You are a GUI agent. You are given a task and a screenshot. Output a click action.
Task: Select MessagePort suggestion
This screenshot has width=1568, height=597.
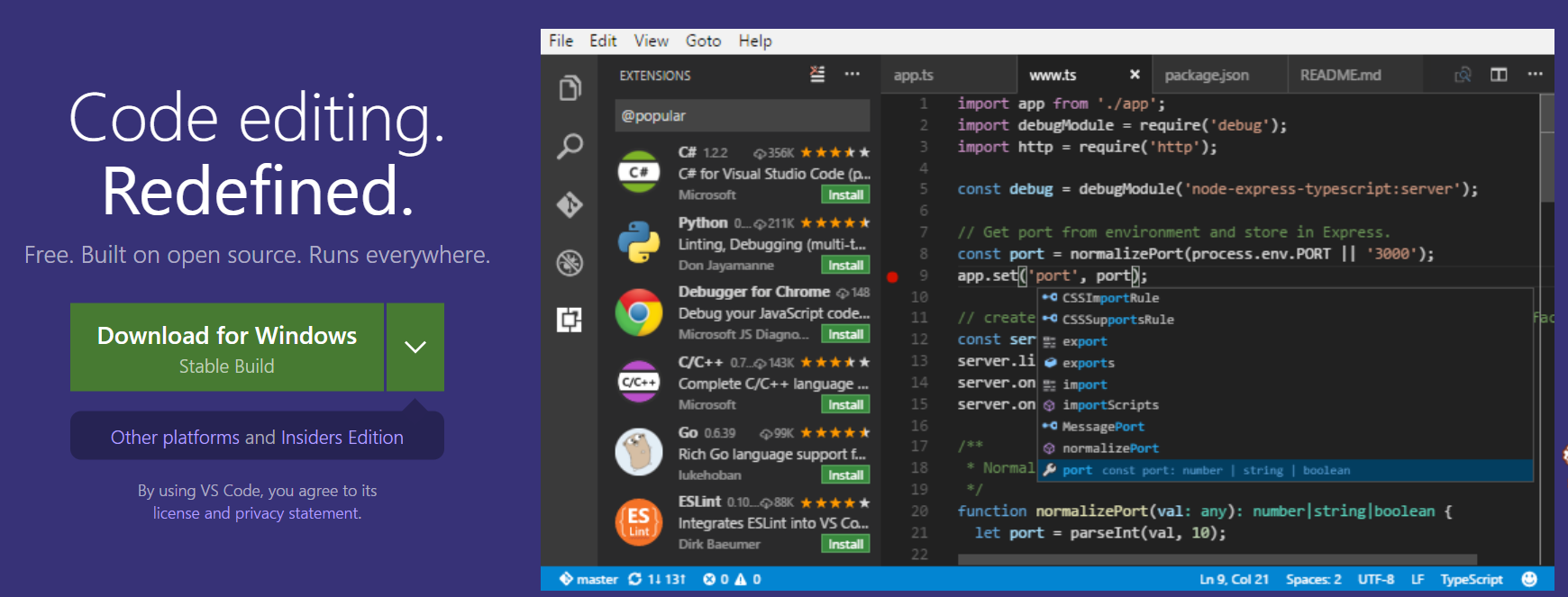click(1285, 427)
